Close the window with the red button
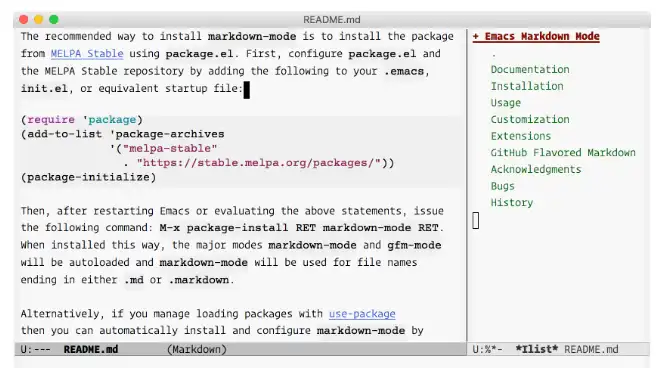Image resolution: width=657 pixels, height=368 pixels. click(23, 20)
